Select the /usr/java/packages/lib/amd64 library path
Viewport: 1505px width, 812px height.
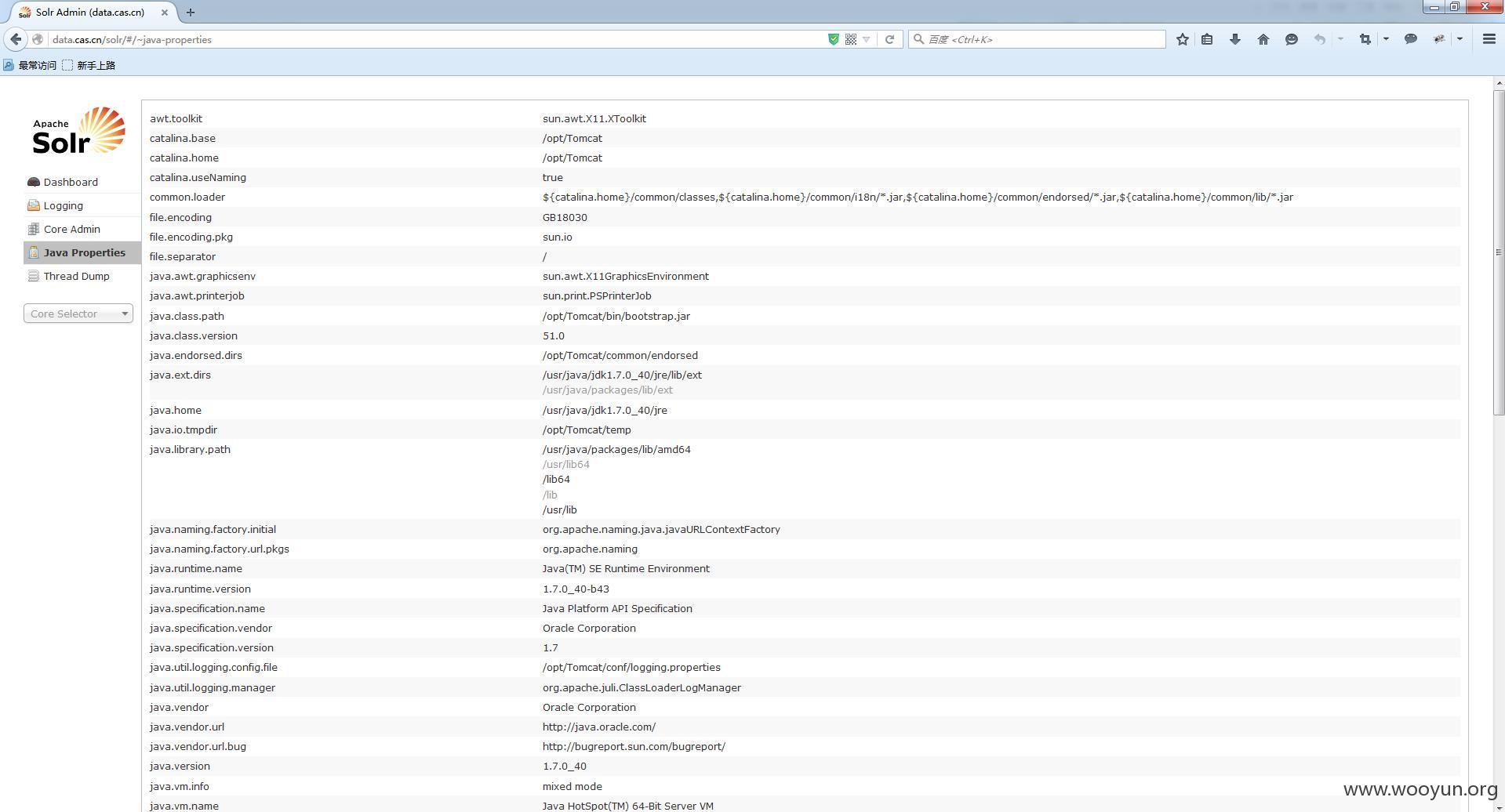tap(616, 450)
